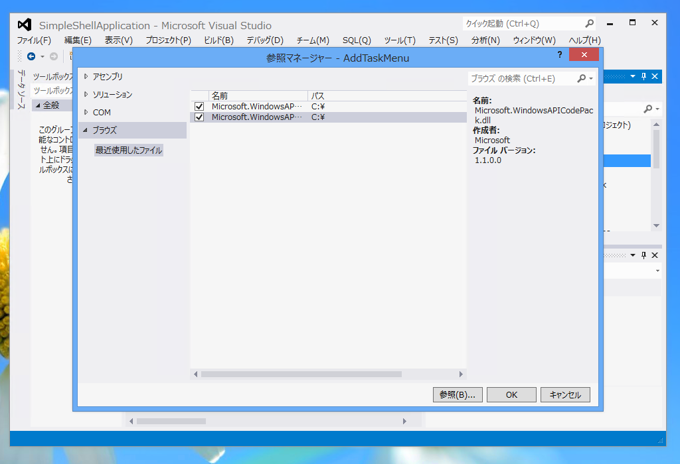Click the キャンセル button
The height and width of the screenshot is (464, 680).
(x=565, y=395)
